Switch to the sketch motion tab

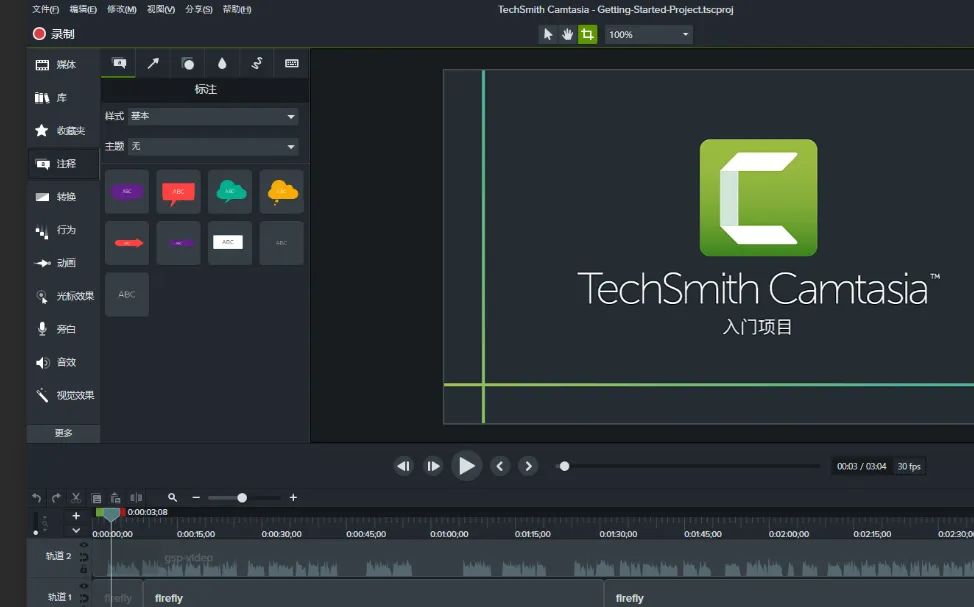pos(257,63)
